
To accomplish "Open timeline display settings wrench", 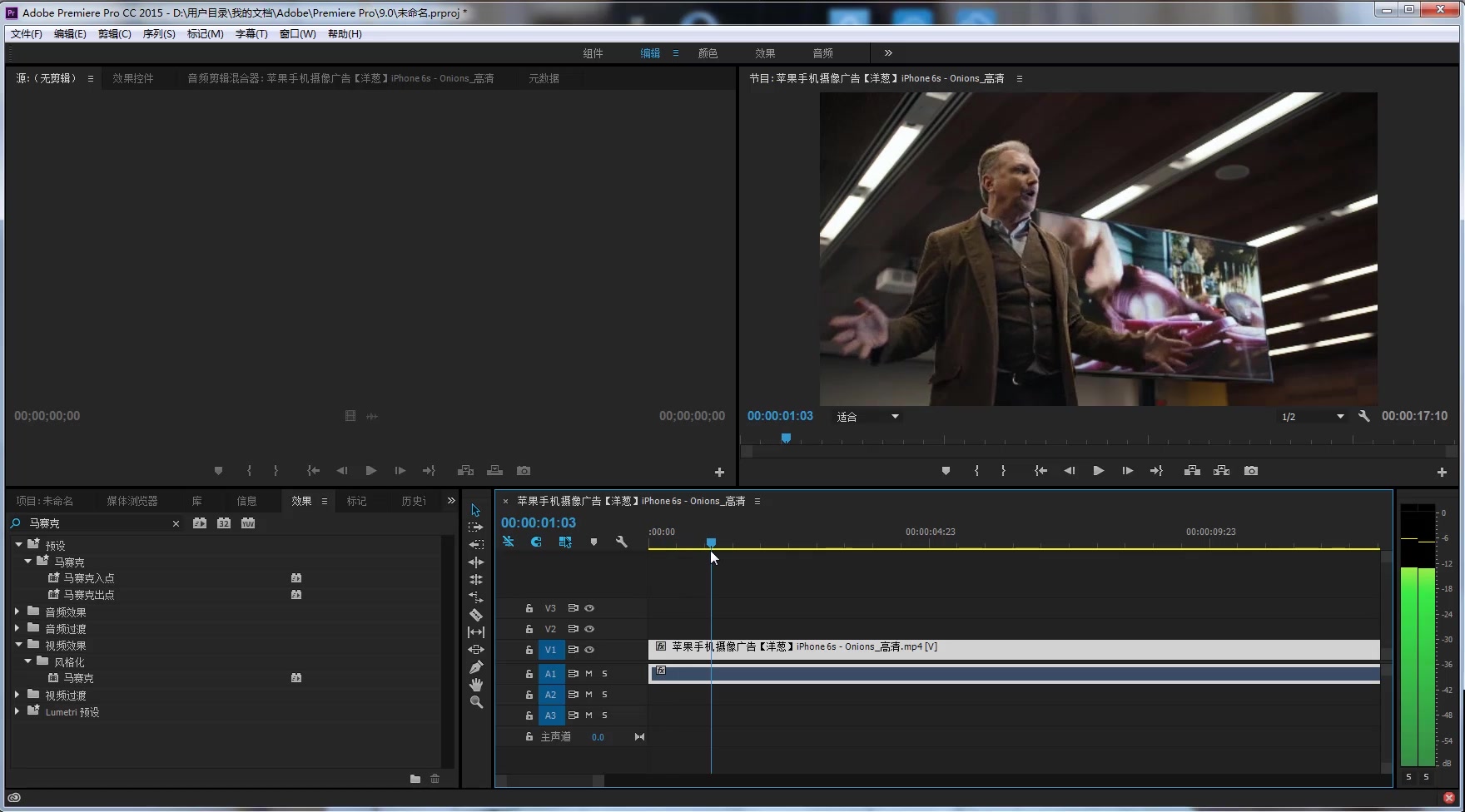I will tap(621, 542).
